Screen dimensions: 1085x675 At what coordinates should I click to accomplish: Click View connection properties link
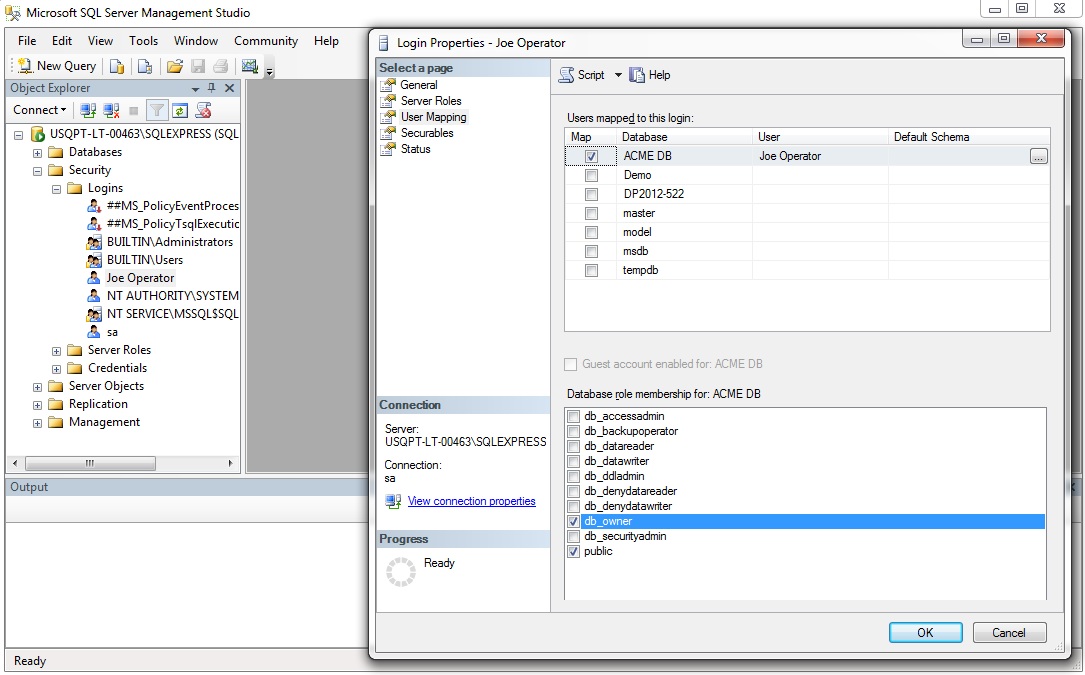tap(472, 500)
